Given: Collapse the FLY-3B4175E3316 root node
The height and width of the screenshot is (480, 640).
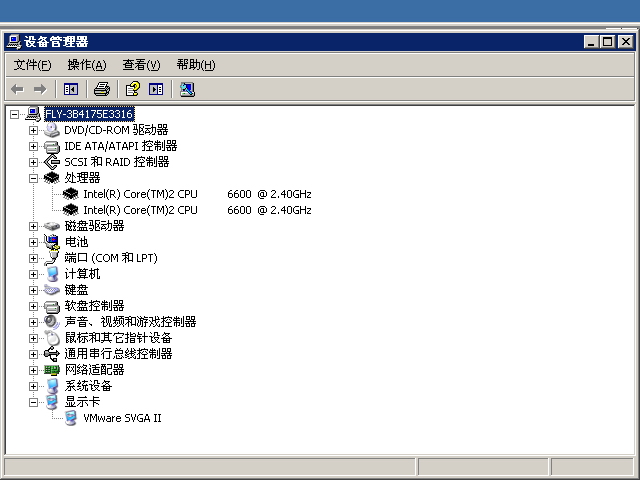Looking at the screenshot, I should [14, 114].
